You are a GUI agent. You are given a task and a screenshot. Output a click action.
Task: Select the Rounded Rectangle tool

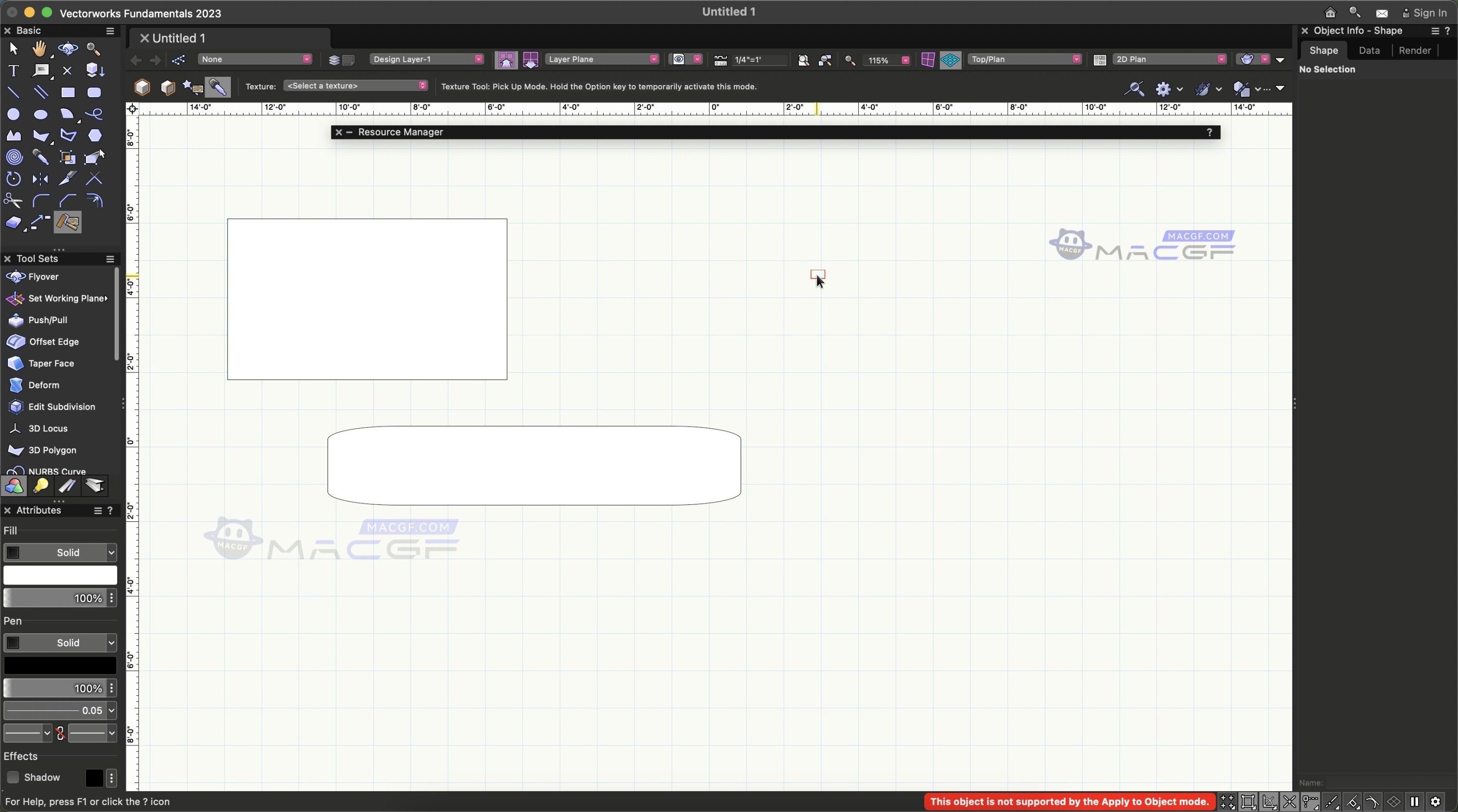tap(94, 92)
